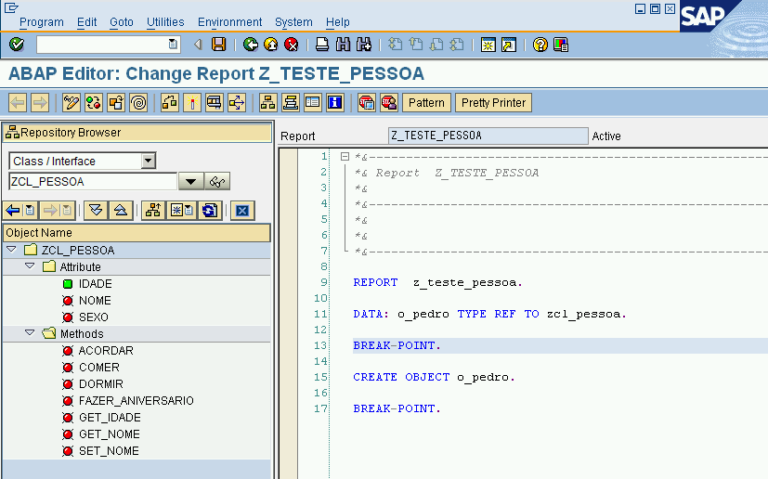Viewport: 768px width, 479px height.
Task: Collapse the Attribute folder node
Action: pyautogui.click(x=30, y=267)
